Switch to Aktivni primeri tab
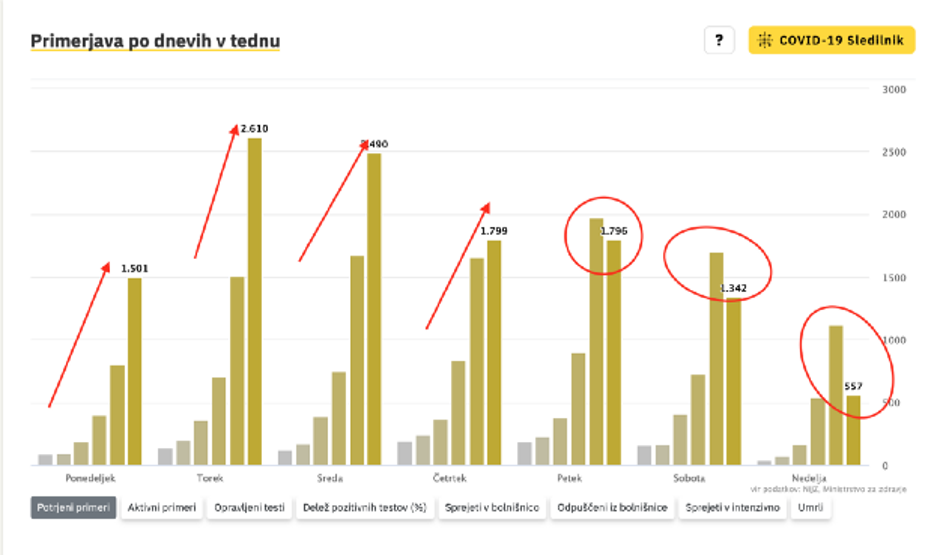The width and height of the screenshot is (940, 555). coord(161,508)
